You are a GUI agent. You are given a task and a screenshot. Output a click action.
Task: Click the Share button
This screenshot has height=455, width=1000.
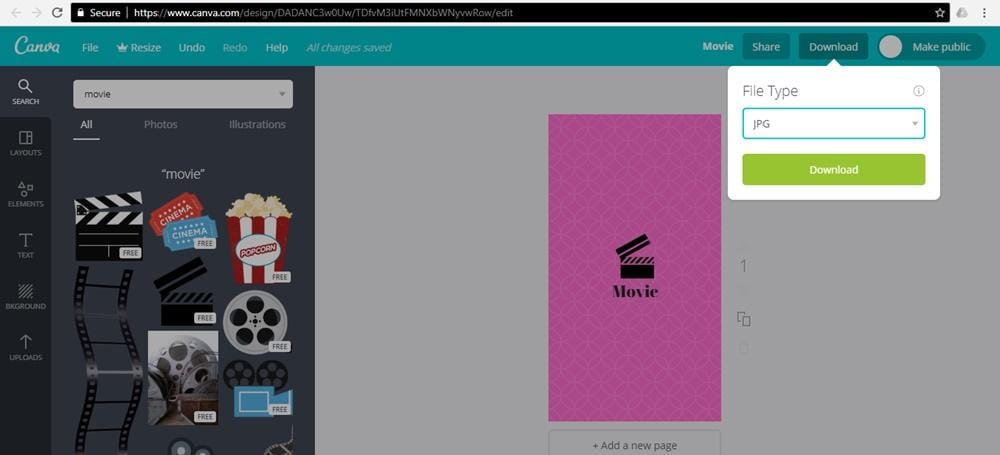tap(765, 47)
